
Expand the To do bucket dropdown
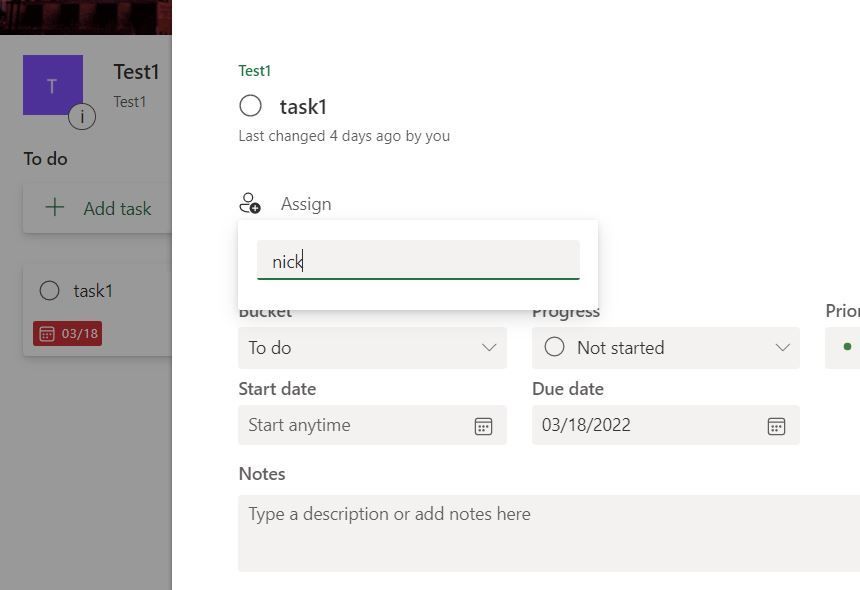[372, 348]
